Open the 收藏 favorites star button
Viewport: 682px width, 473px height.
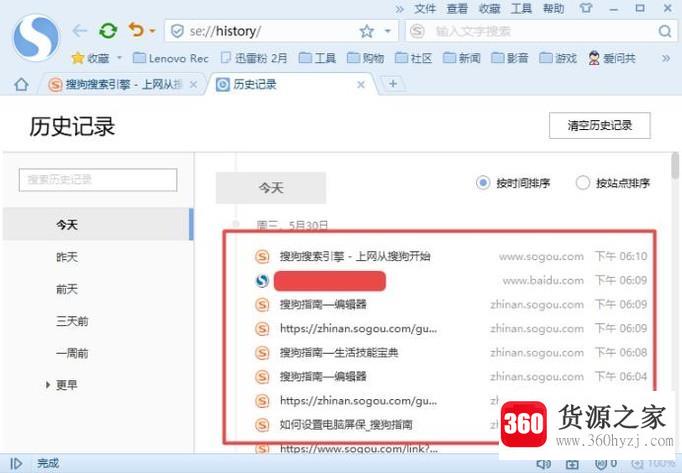[90, 58]
